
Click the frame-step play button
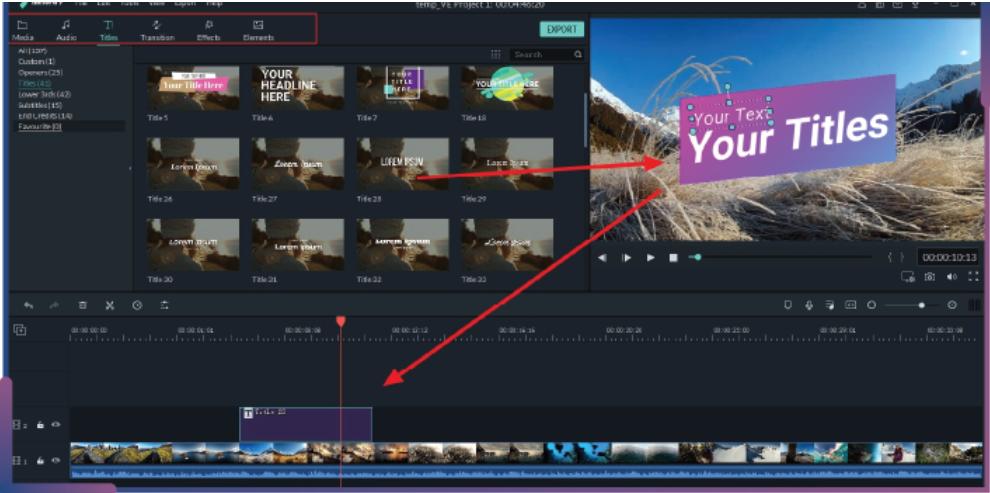point(626,258)
